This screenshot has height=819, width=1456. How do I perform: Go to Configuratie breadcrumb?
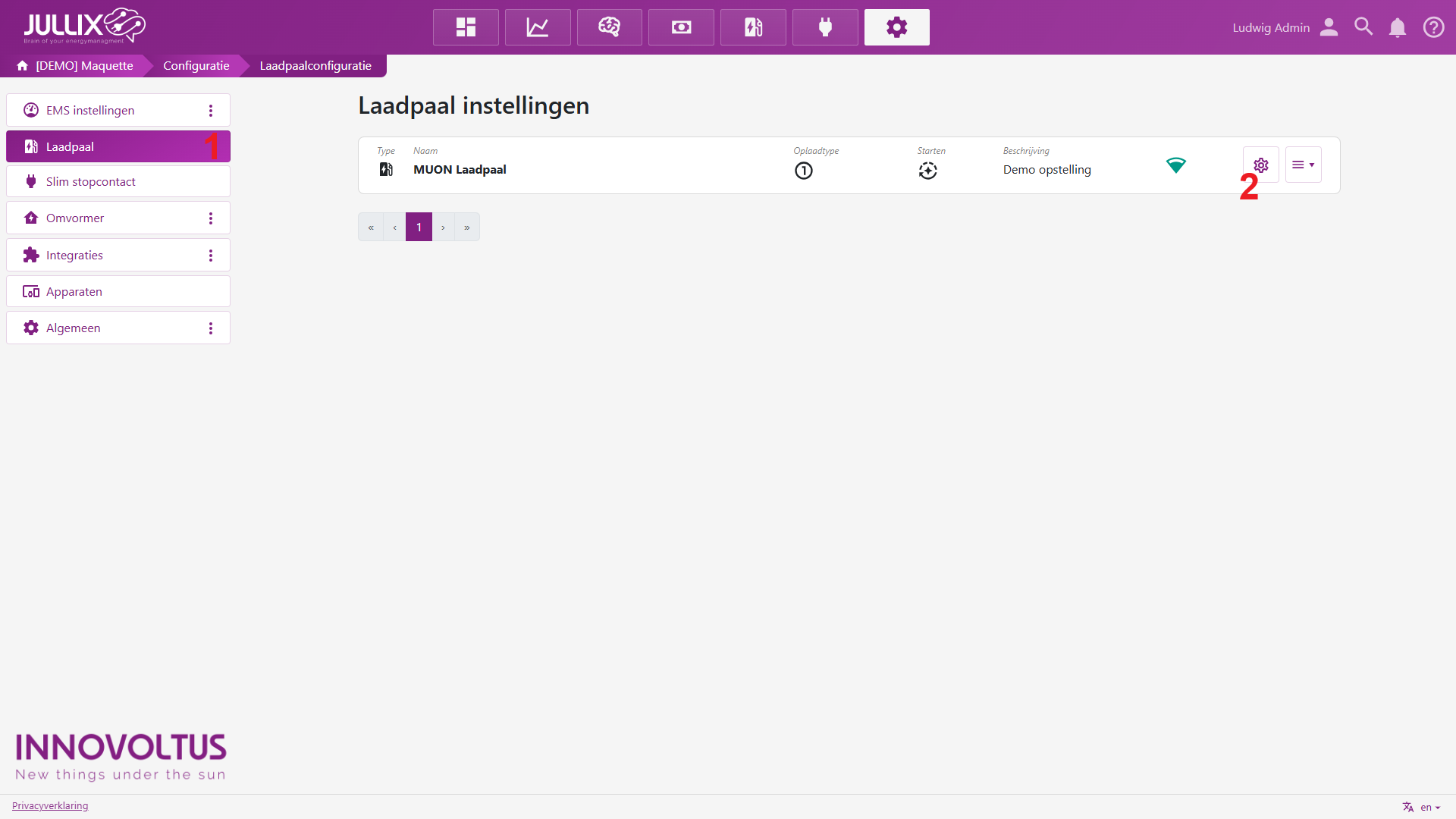tap(196, 66)
